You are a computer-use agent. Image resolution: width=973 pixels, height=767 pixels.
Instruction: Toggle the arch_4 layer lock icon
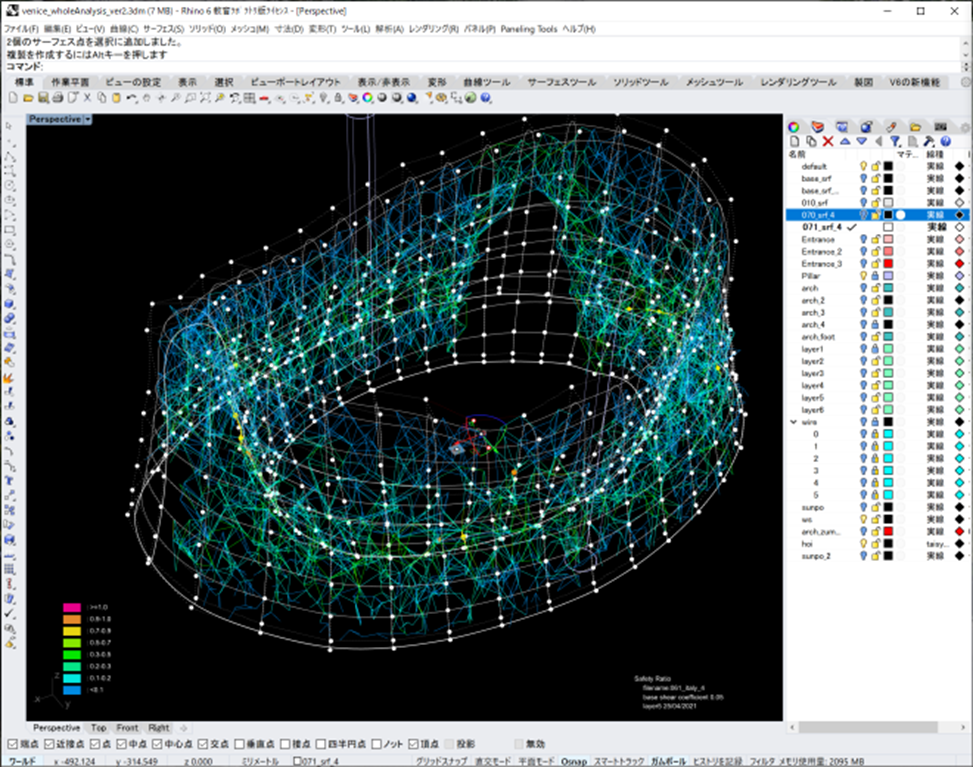coord(875,325)
